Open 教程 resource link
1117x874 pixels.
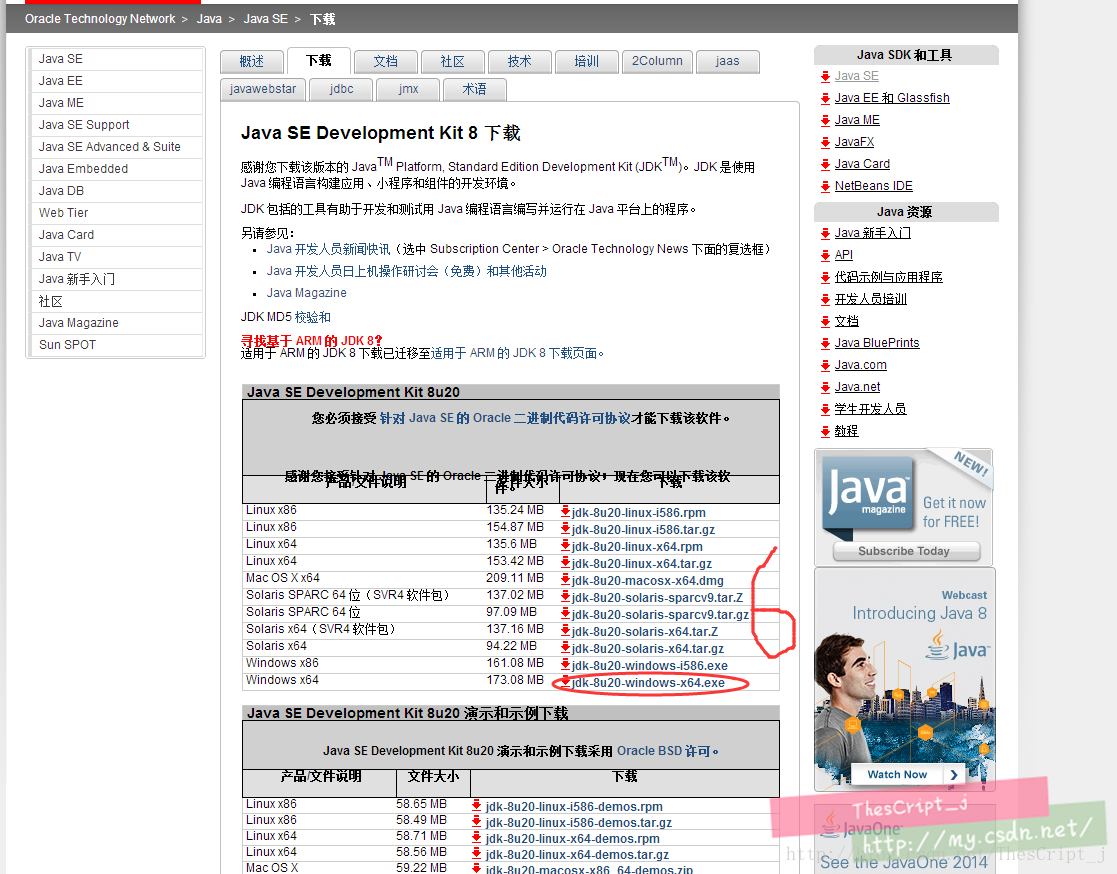tap(846, 431)
